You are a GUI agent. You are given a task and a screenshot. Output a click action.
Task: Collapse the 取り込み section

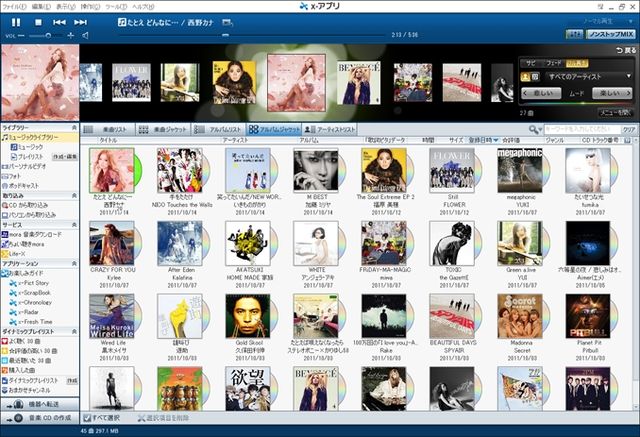(x=74, y=196)
